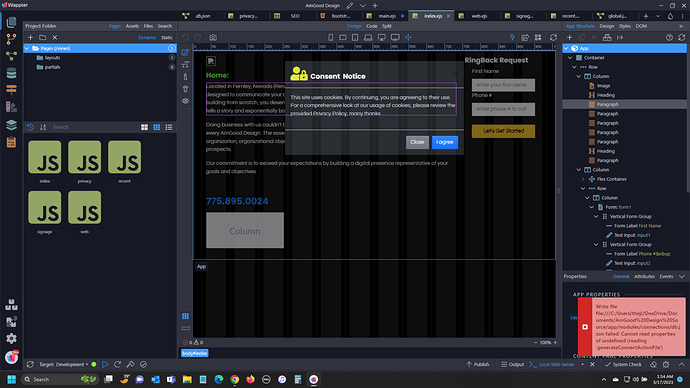Open Local Web Server dropdown arrow

click(582, 364)
